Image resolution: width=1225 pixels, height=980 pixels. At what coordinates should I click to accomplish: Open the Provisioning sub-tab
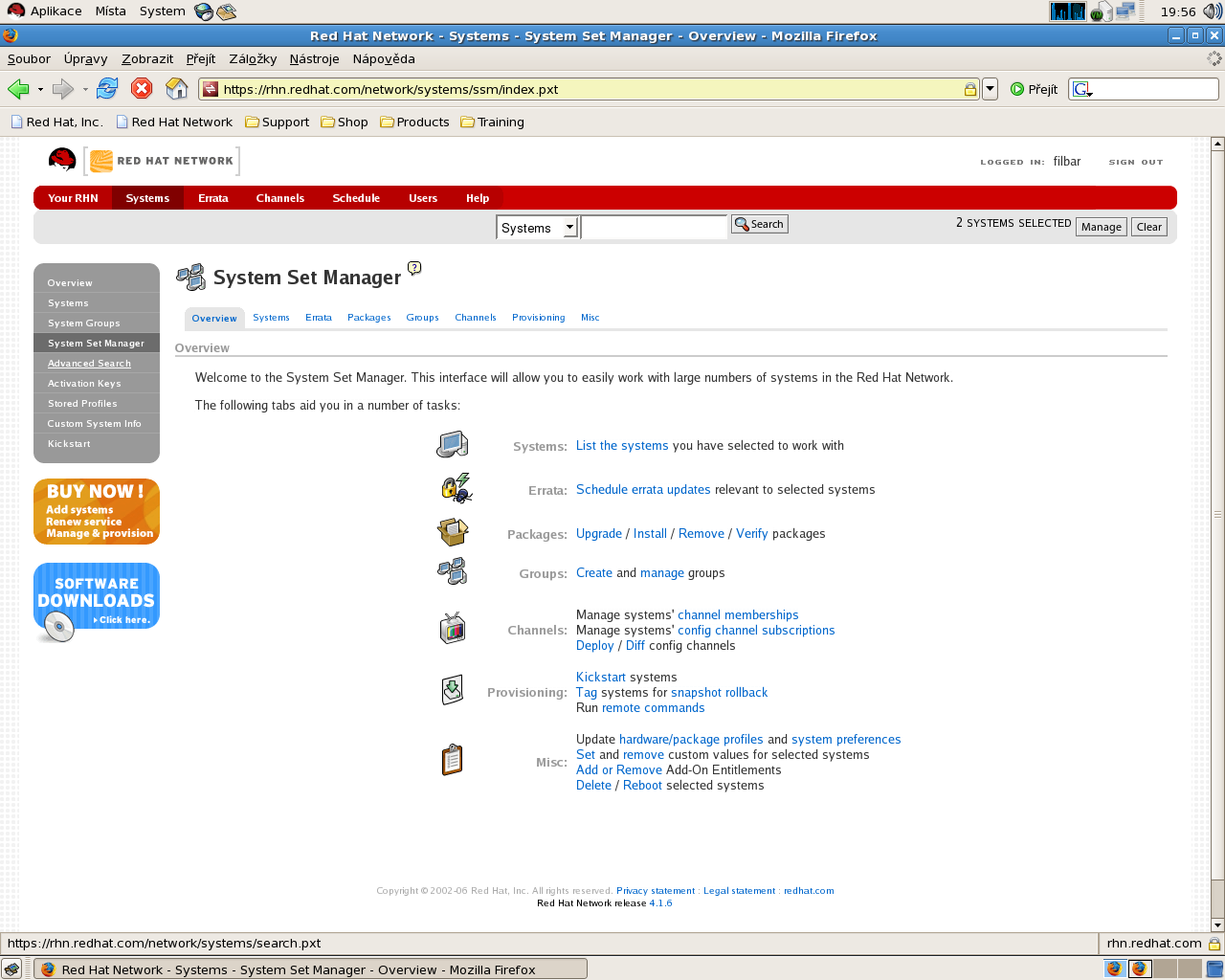[538, 318]
